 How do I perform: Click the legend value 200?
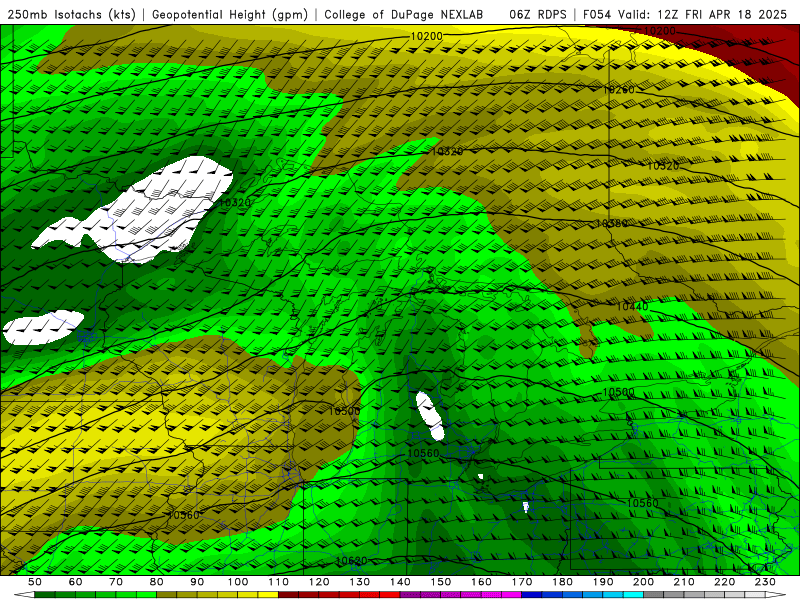point(643,582)
